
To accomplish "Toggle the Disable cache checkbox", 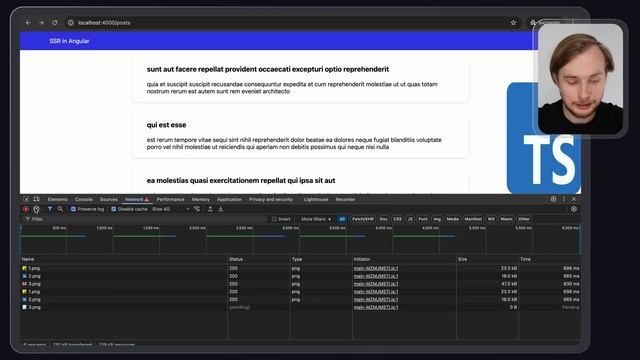I will (113, 209).
